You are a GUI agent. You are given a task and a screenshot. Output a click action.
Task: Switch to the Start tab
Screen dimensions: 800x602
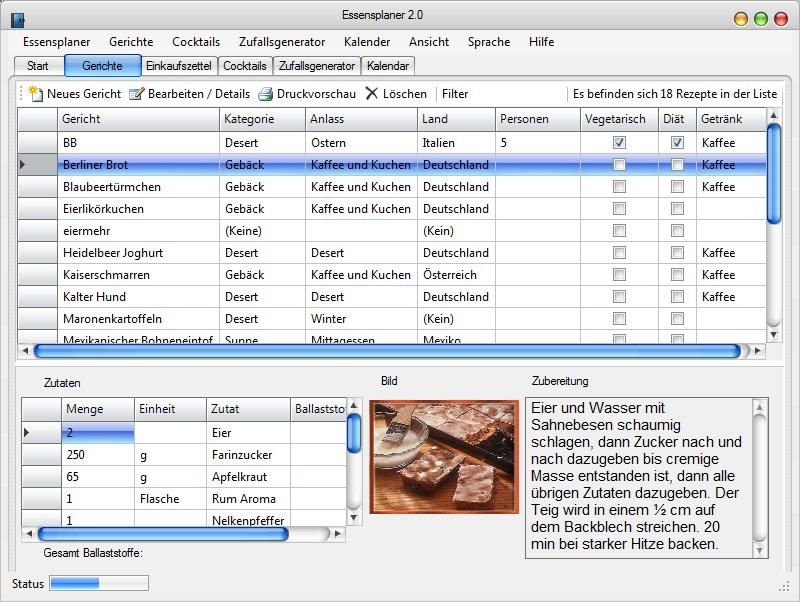coord(38,66)
